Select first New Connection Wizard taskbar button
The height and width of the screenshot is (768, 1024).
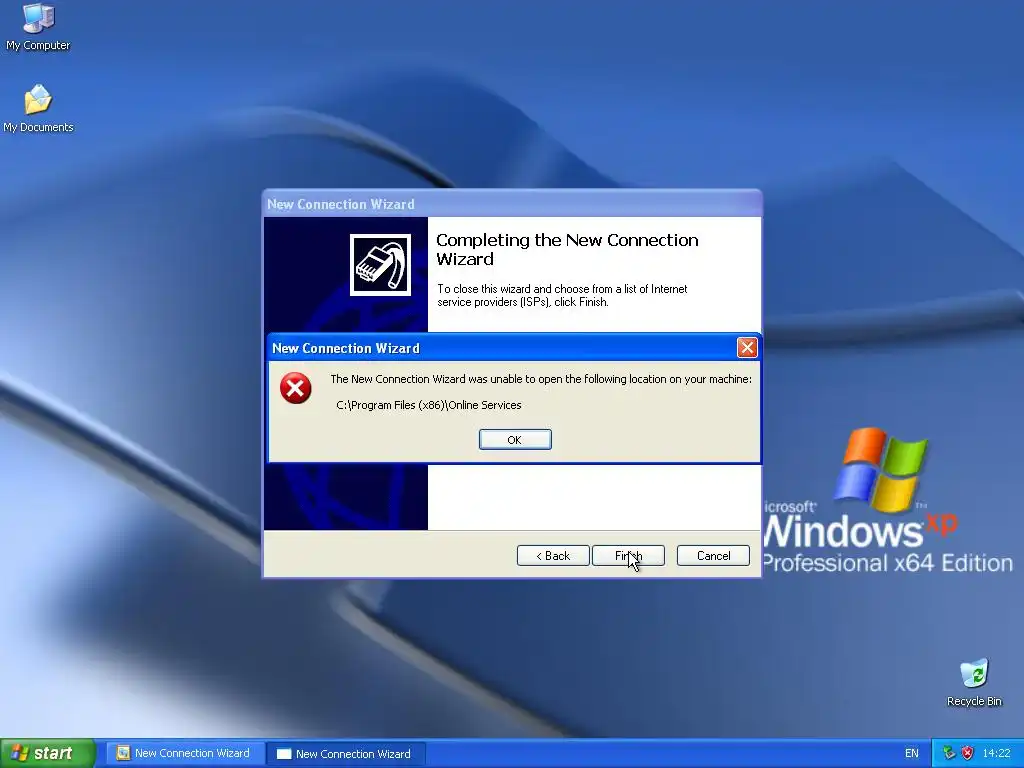point(184,754)
